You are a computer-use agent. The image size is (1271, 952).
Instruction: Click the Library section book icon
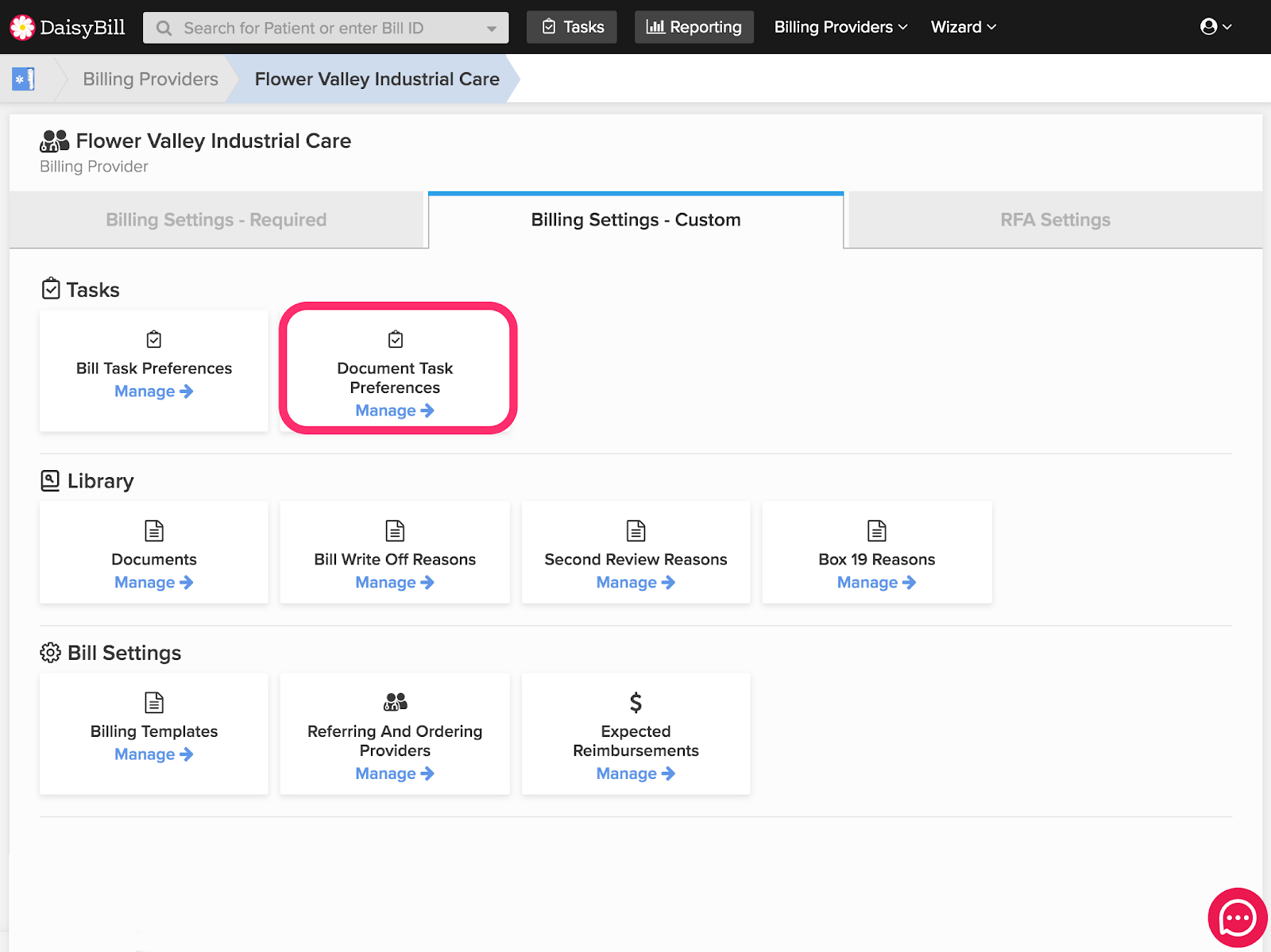pos(50,480)
